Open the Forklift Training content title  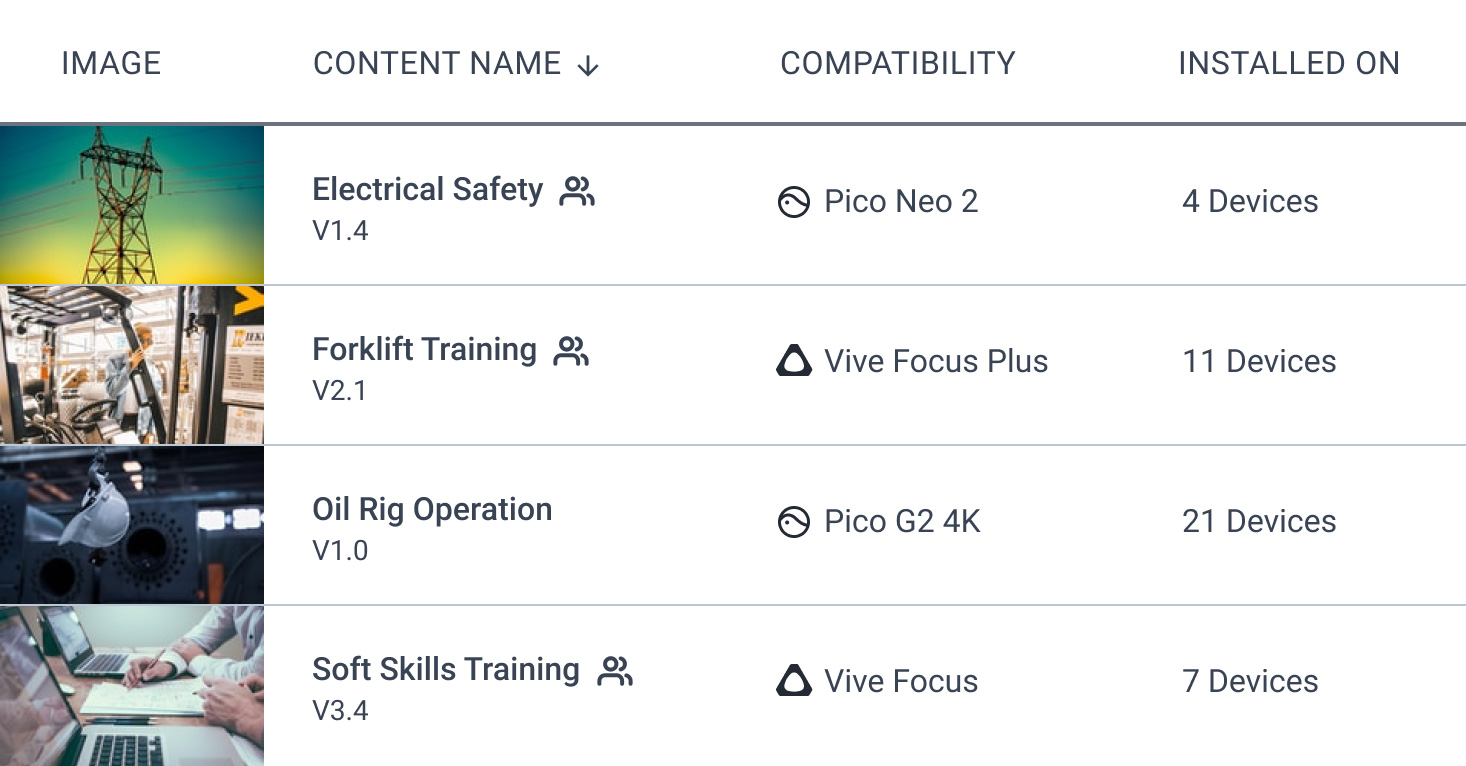point(424,349)
